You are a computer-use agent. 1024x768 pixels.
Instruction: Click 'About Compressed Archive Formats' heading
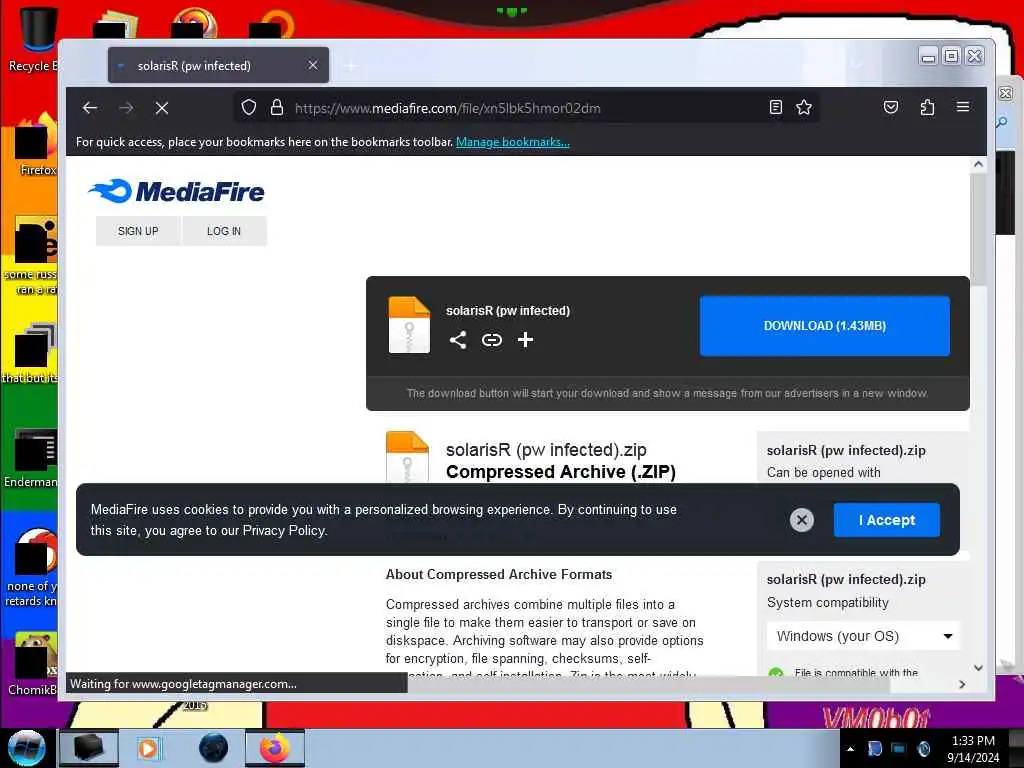pyautogui.click(x=499, y=575)
